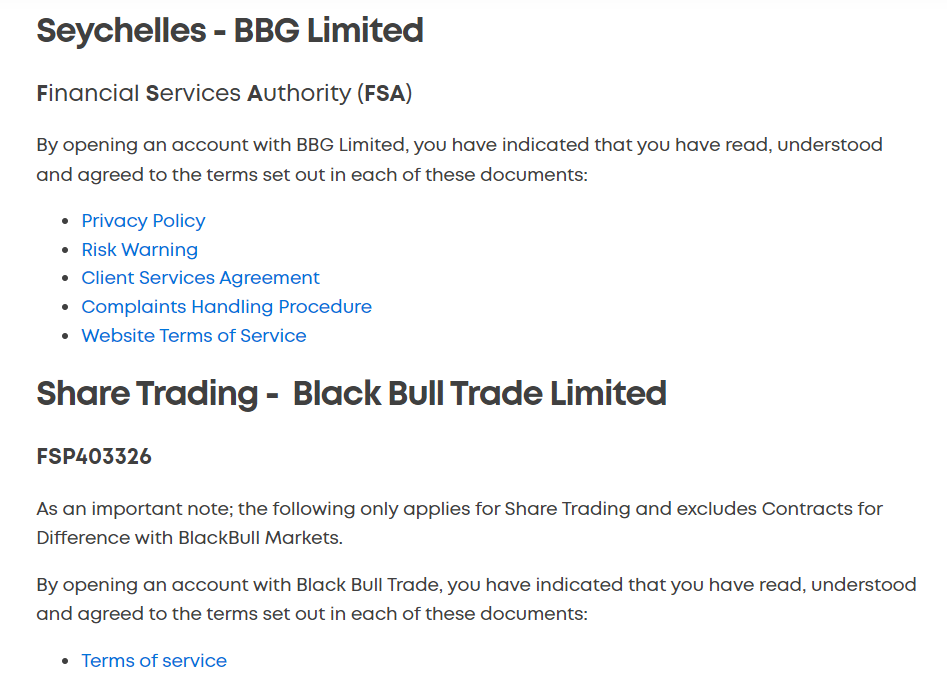Click the bullet beside Client Services Agreement
The image size is (947, 692).
(65, 278)
